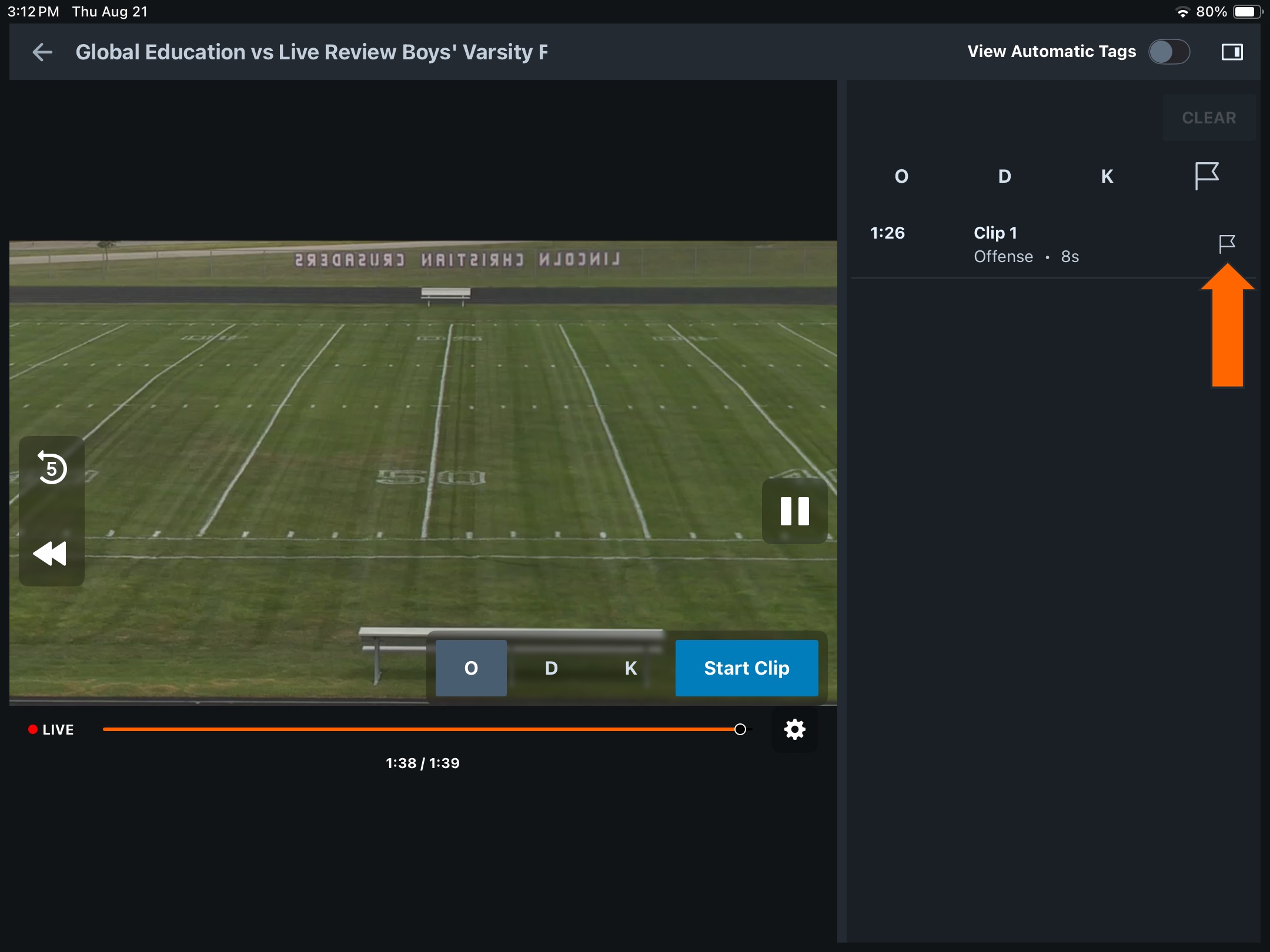Collapse the side panel icon

tap(1232, 52)
